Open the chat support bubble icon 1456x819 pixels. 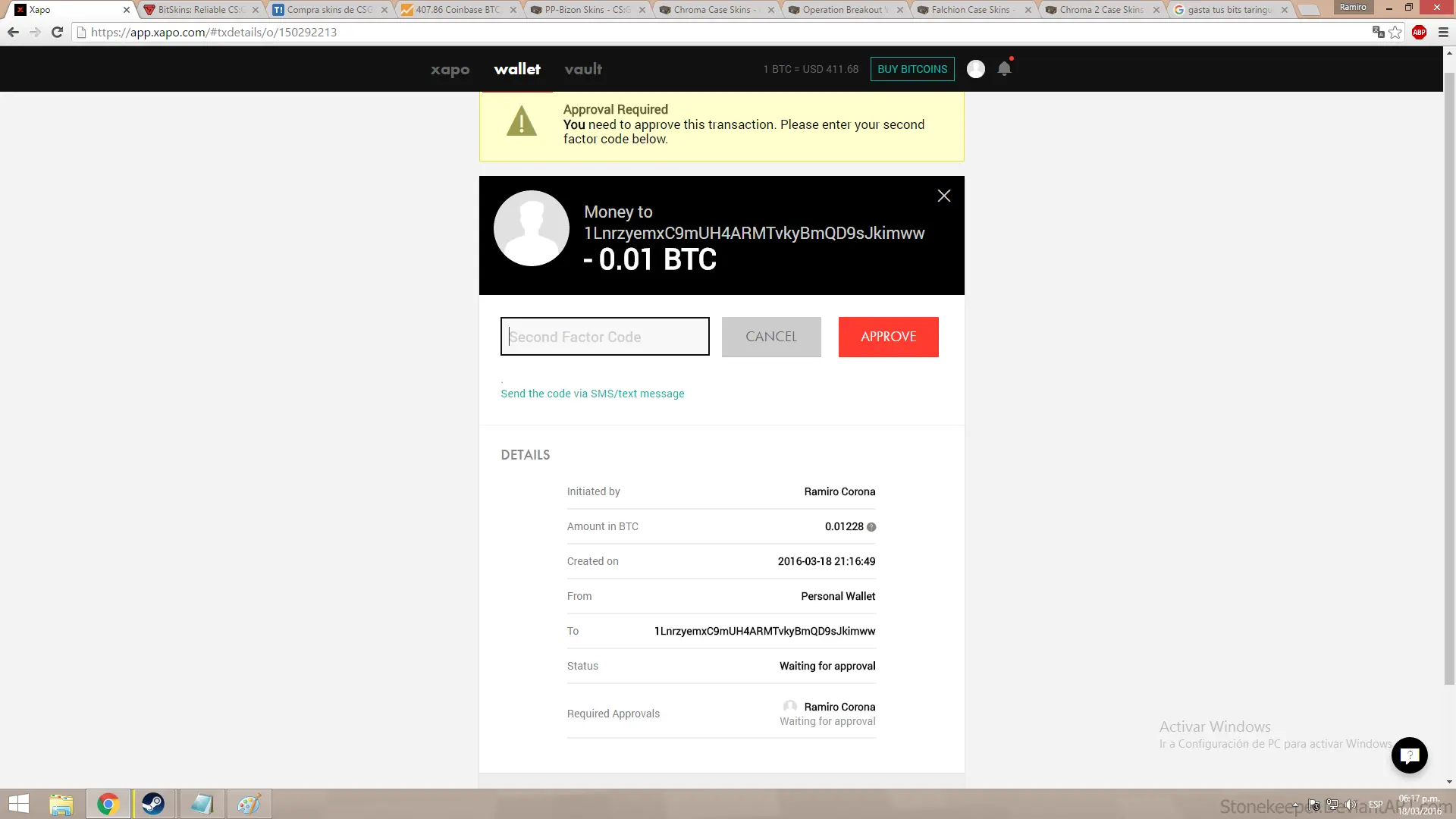1409,755
